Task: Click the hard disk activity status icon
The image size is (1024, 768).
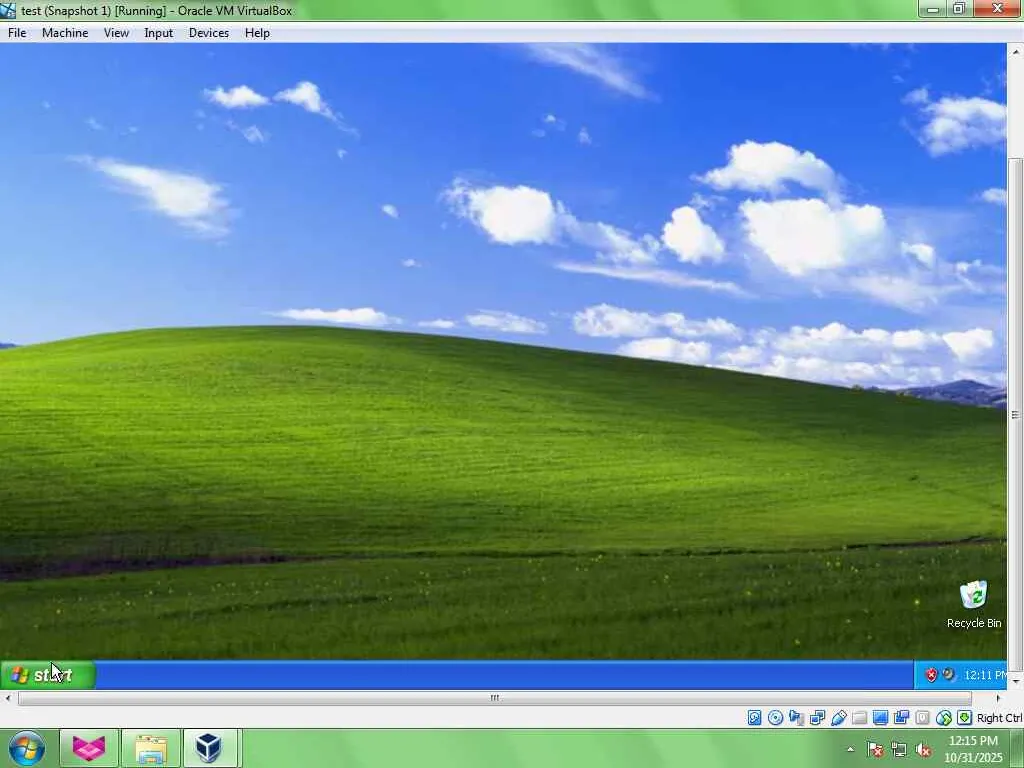Action: click(x=754, y=718)
